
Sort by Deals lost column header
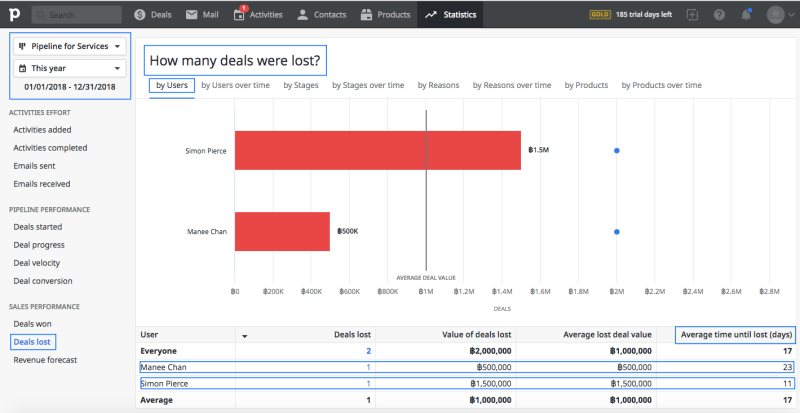352,335
